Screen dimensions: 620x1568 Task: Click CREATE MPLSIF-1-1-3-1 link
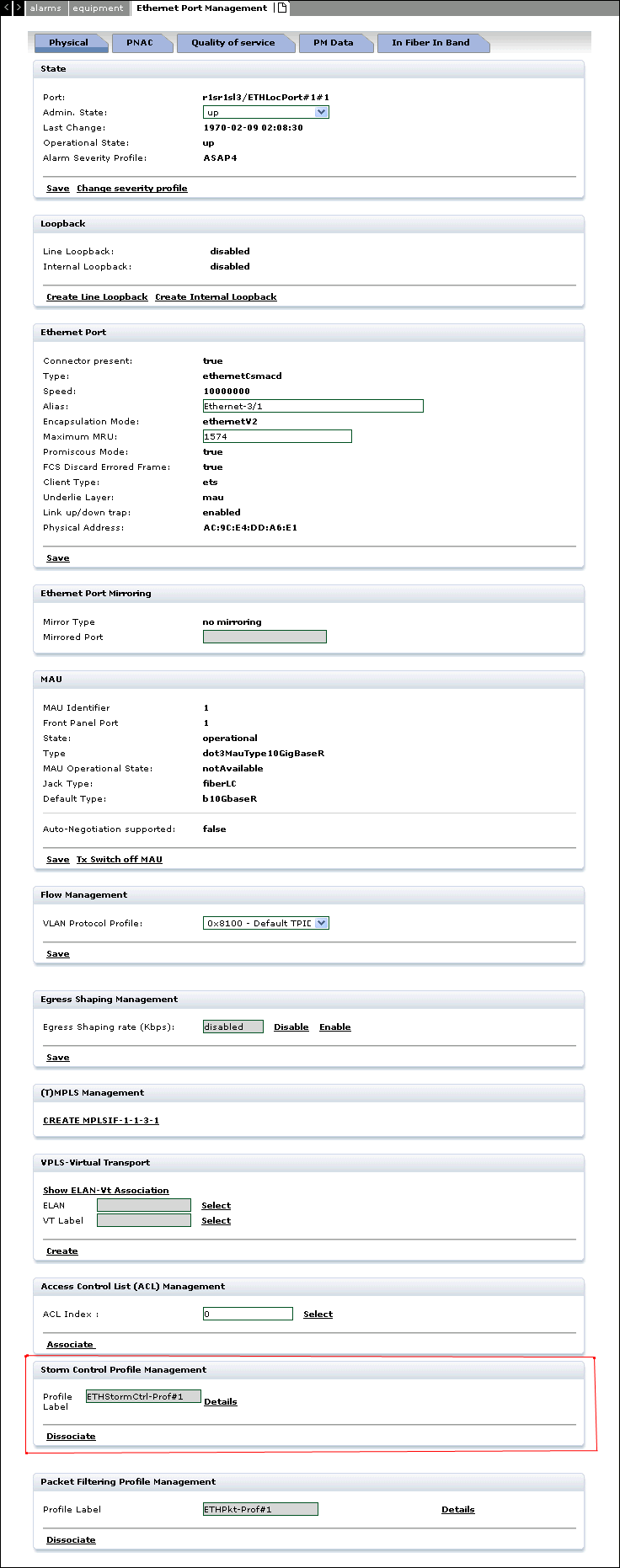101,1121
